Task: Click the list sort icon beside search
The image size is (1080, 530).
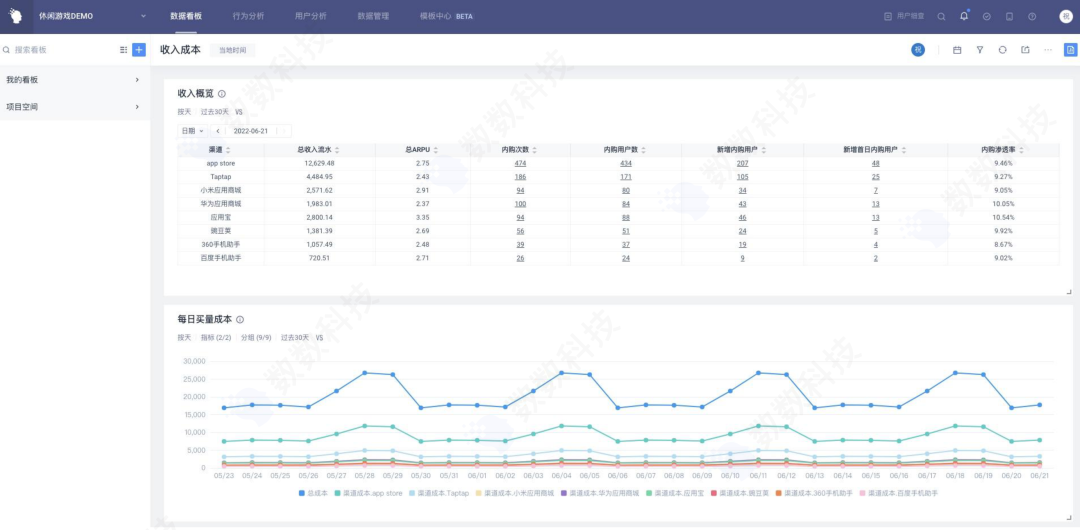Action: [x=123, y=50]
